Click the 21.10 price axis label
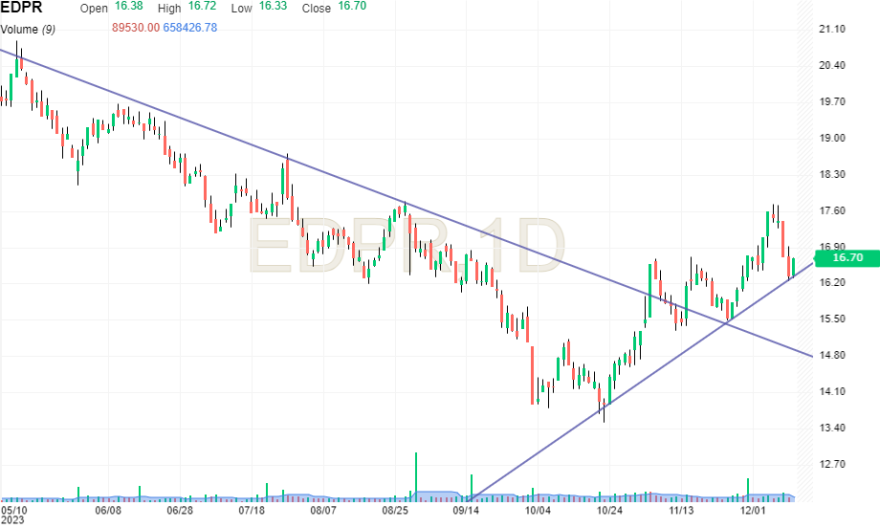 [x=832, y=29]
